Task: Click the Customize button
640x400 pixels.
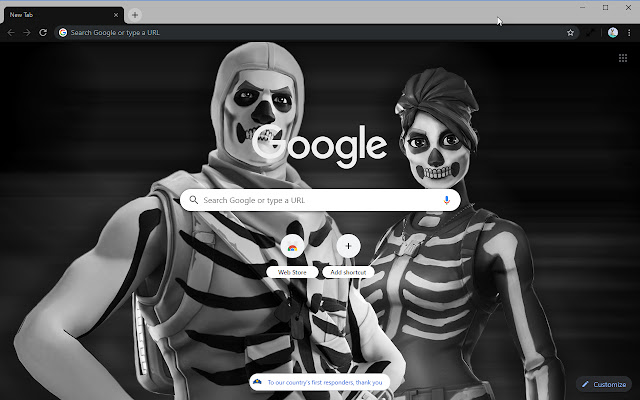Action: point(604,384)
